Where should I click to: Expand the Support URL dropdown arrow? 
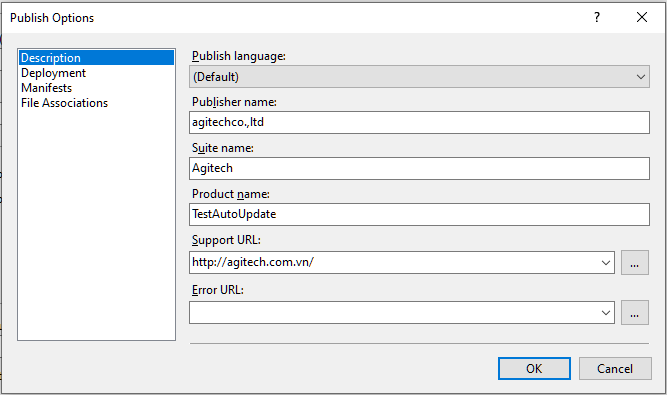[606, 262]
